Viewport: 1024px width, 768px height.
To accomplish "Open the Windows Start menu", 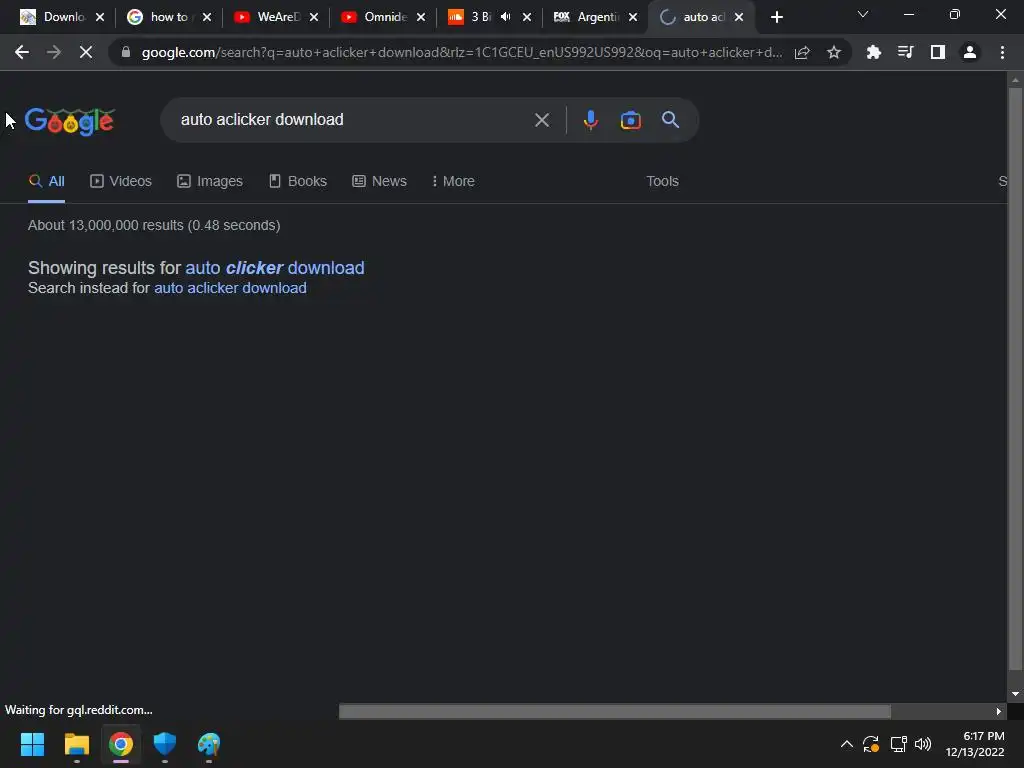I will pyautogui.click(x=32, y=744).
